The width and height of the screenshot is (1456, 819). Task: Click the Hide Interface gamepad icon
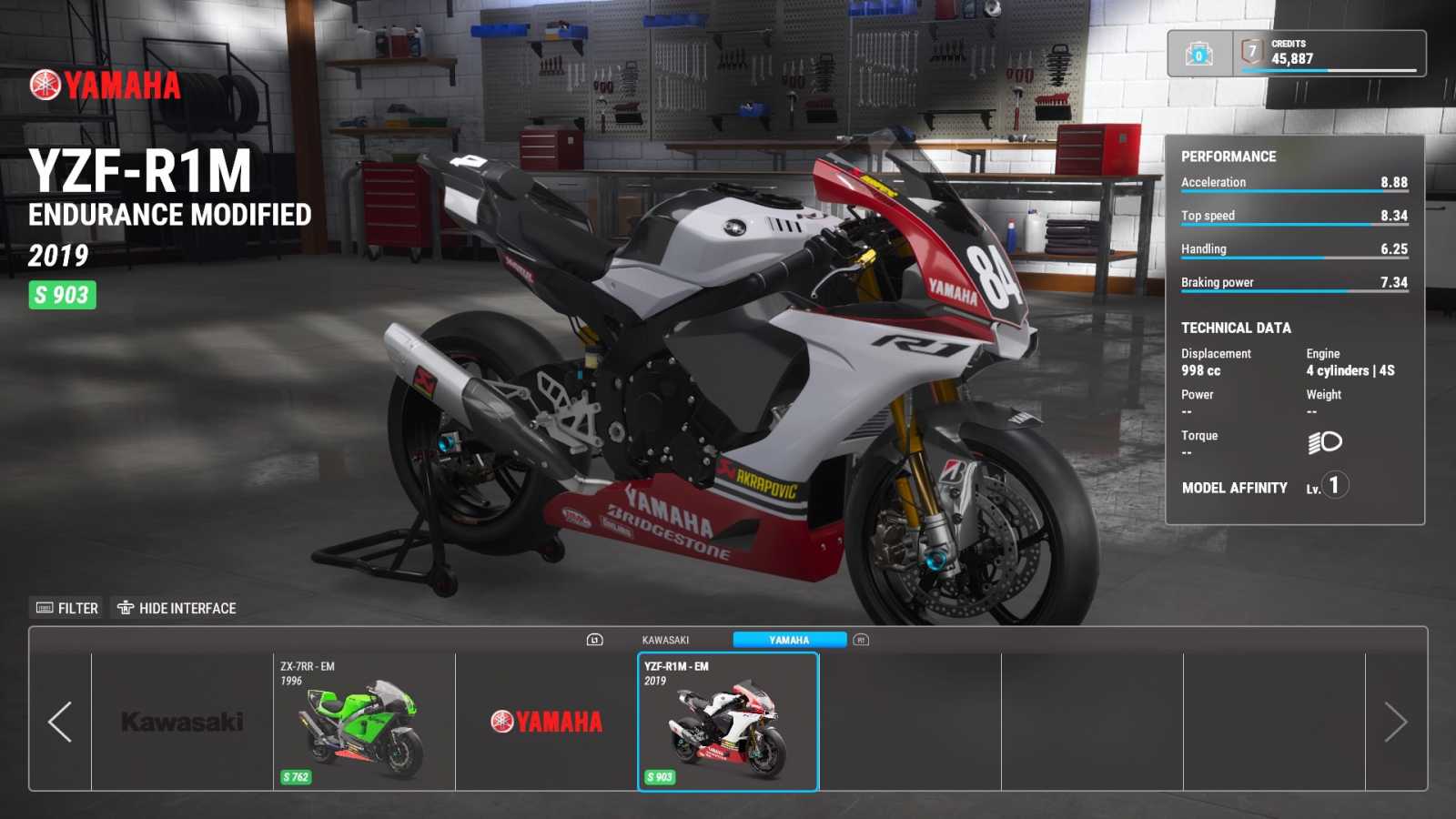click(126, 608)
